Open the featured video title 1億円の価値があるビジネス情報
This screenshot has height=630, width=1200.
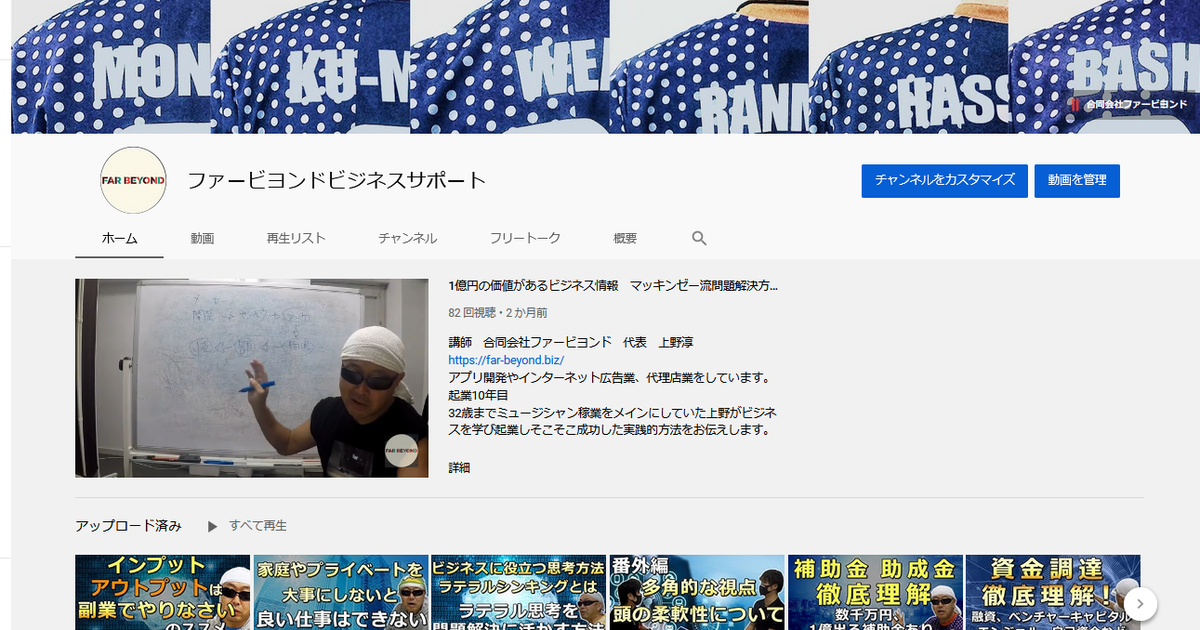click(x=613, y=287)
